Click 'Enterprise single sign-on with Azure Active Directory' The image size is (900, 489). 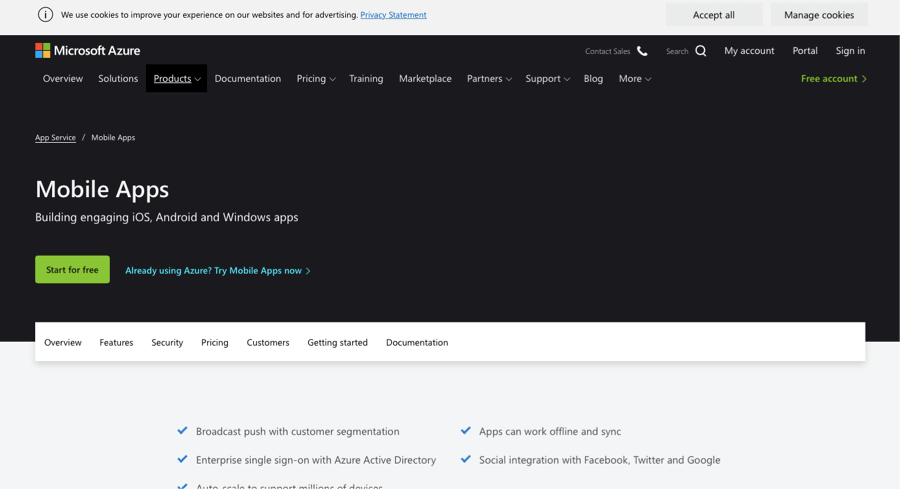(316, 460)
